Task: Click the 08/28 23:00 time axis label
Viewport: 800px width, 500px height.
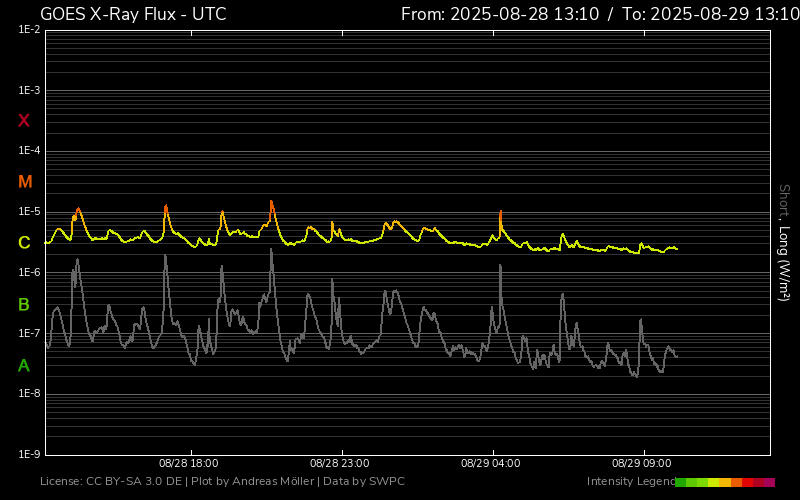Action: (339, 464)
